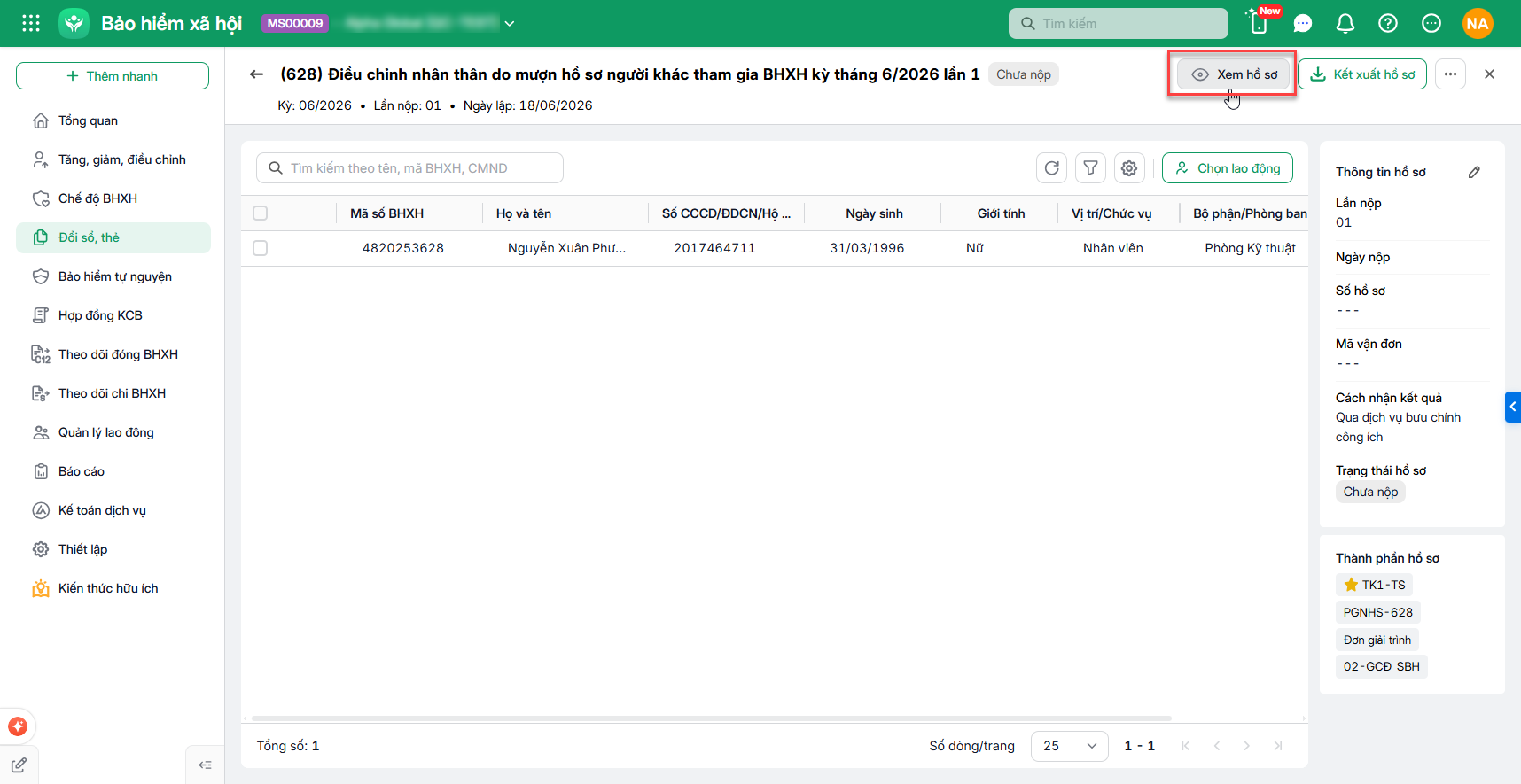Edit Thông tin hồ sơ with pencil icon
Image resolution: width=1521 pixels, height=784 pixels.
pos(1474,172)
